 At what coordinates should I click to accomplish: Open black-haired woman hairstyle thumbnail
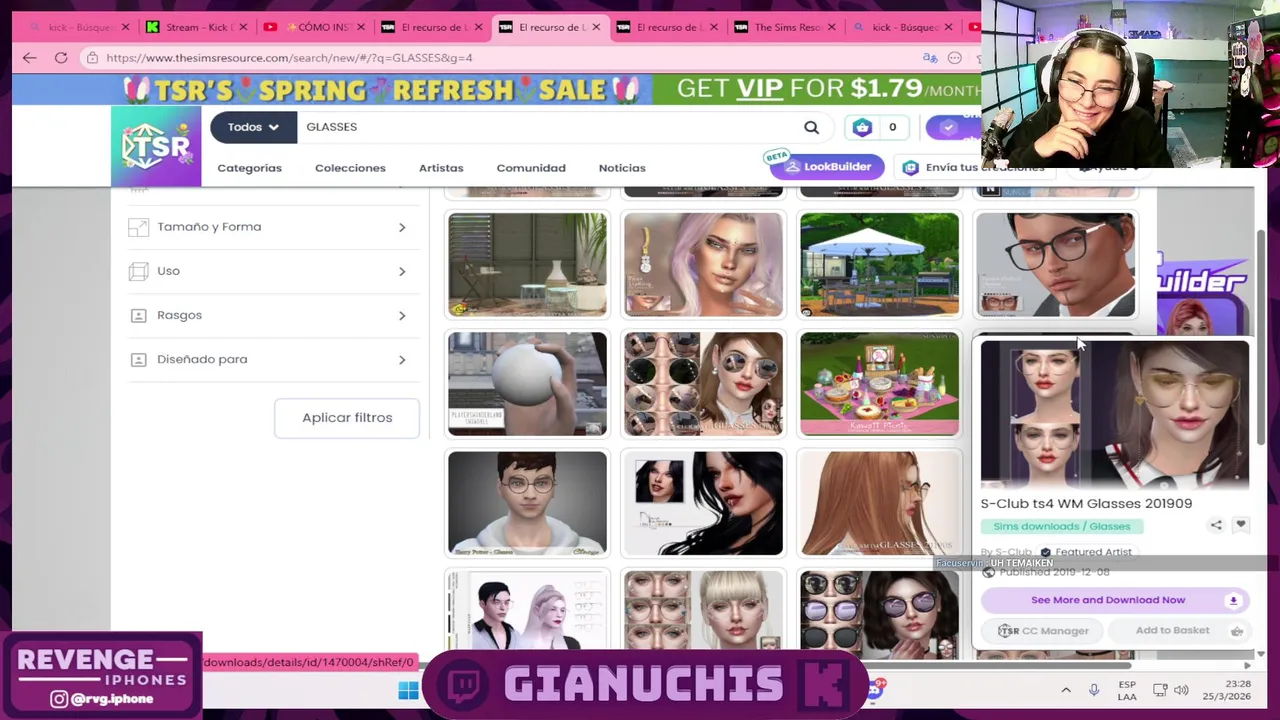tap(703, 503)
